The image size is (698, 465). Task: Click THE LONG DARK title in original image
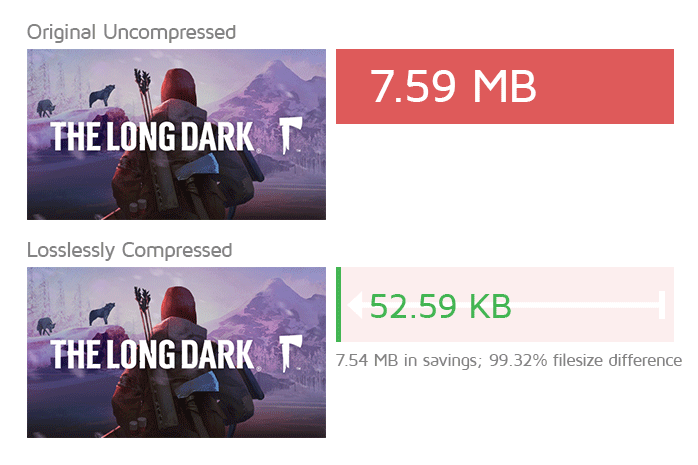coord(153,136)
